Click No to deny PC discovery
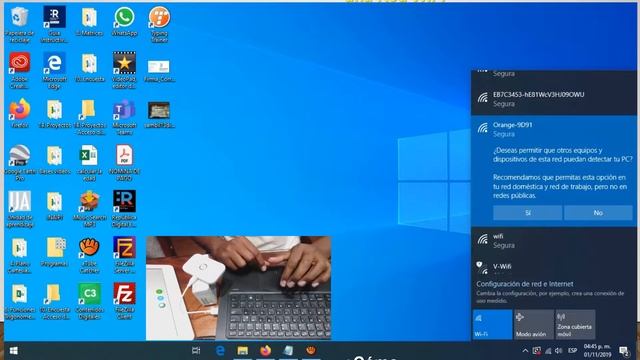The height and width of the screenshot is (360, 640). pos(598,213)
